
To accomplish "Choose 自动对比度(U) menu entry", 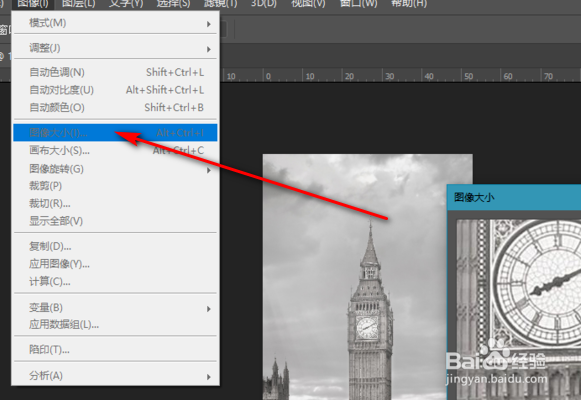I will coord(115,90).
